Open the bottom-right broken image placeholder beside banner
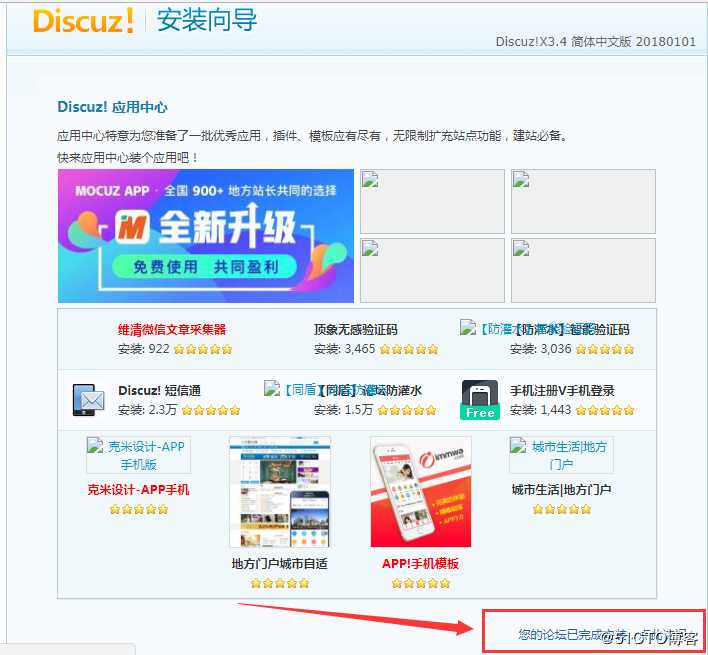This screenshot has height=655, width=708. click(583, 270)
